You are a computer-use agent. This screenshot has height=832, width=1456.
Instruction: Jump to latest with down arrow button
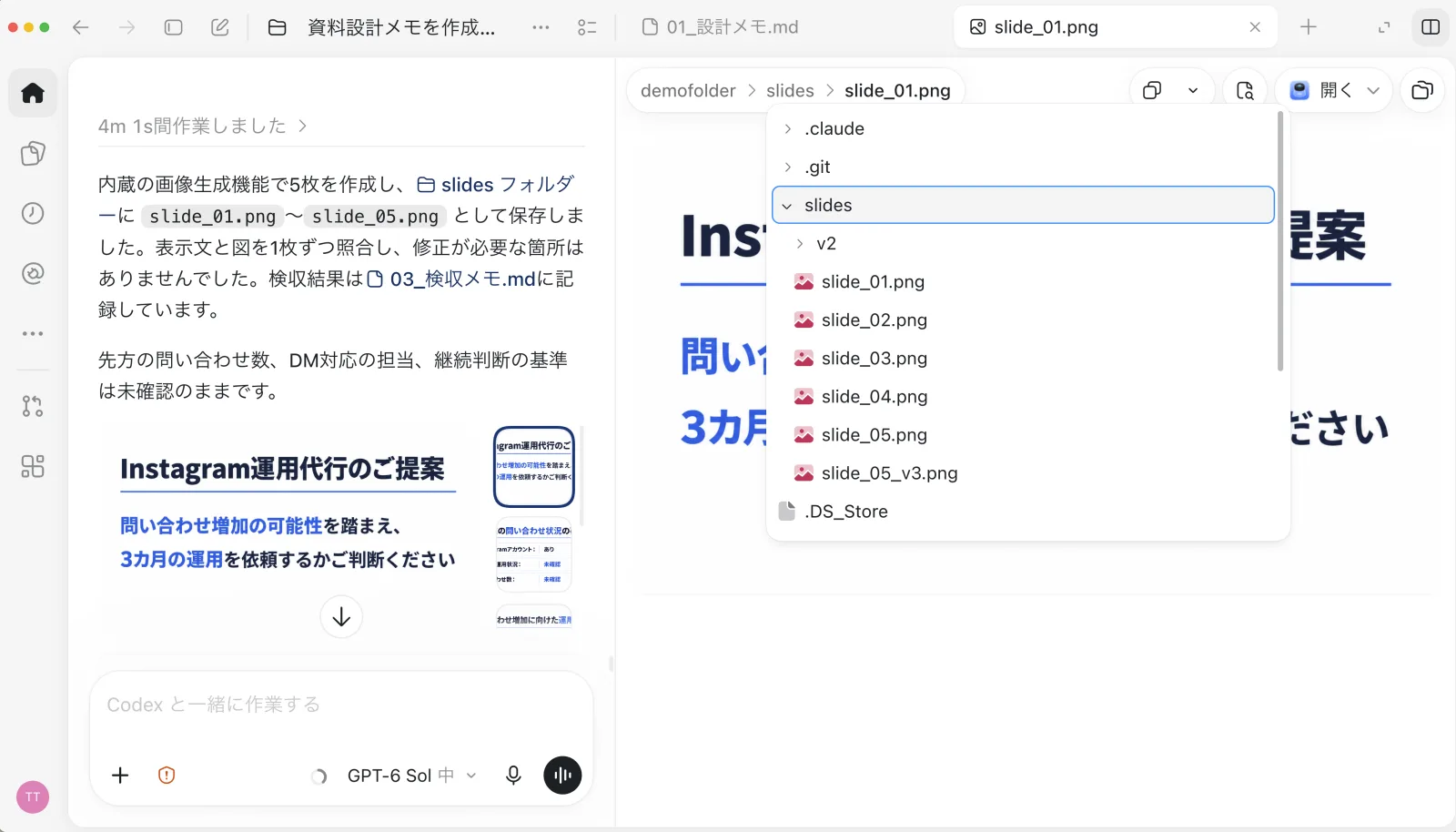[x=341, y=617]
